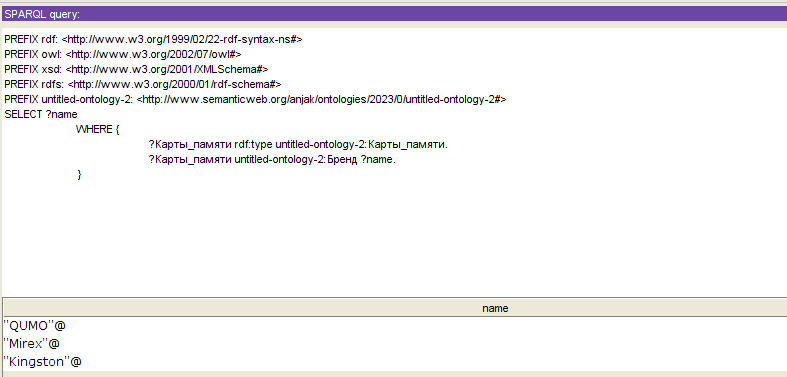
Task: Click the PREFIX untitled-ontology-2: line
Action: coord(255,99)
